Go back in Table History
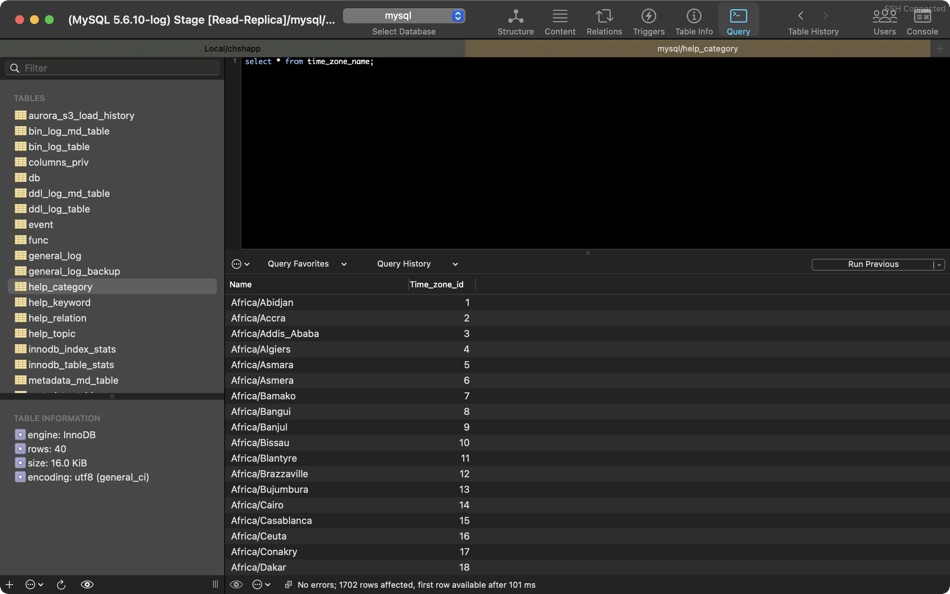 [800, 16]
